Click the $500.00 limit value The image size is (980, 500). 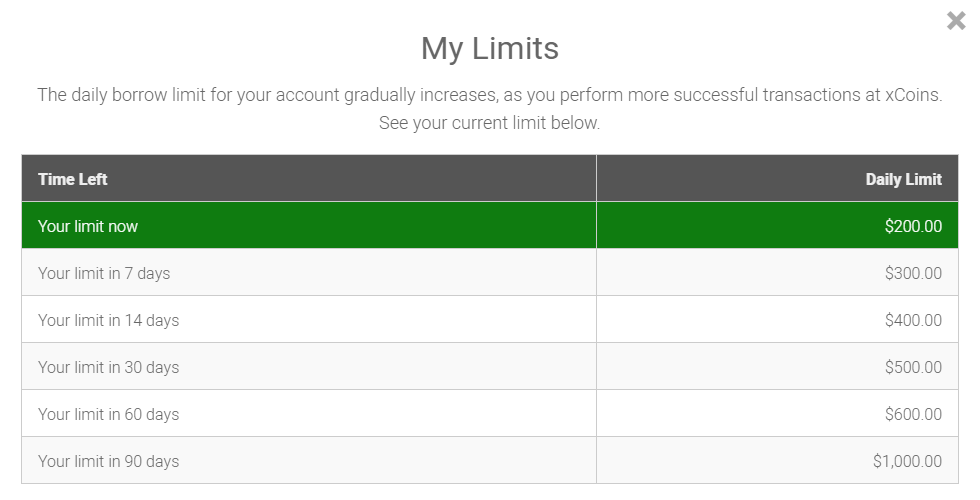pos(913,366)
